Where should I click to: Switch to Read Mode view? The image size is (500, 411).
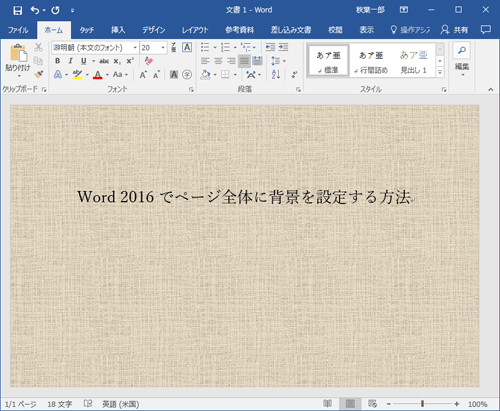click(x=327, y=404)
